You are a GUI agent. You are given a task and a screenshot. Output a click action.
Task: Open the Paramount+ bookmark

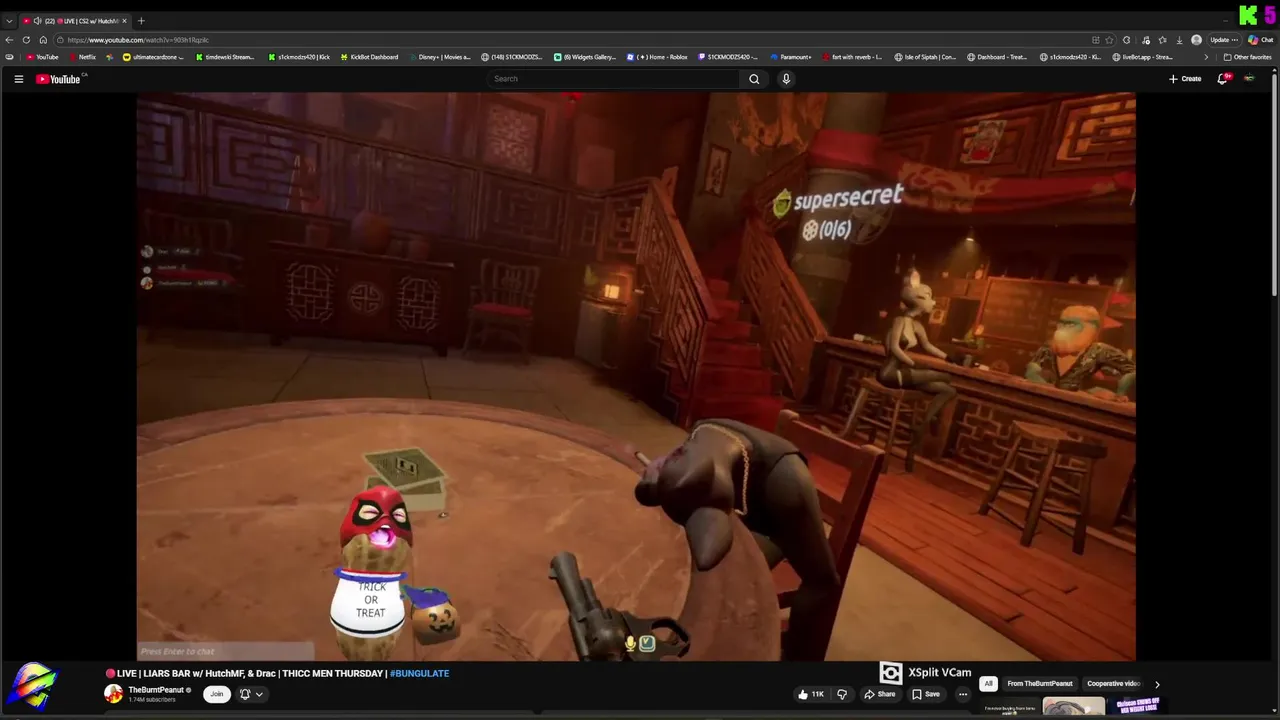tap(790, 57)
